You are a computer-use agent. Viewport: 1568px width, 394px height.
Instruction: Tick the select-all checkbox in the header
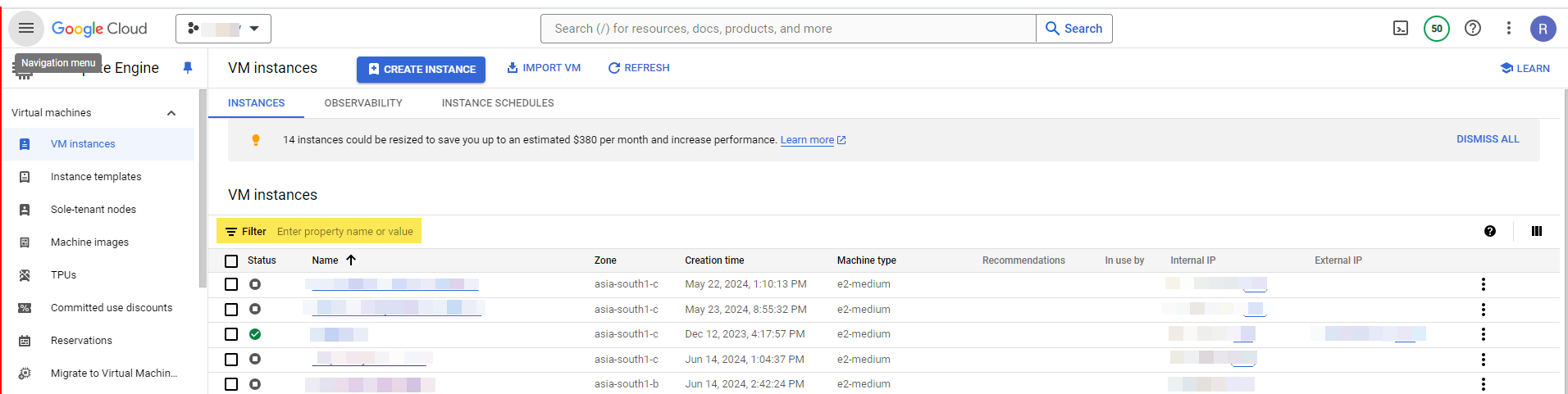[x=231, y=261]
